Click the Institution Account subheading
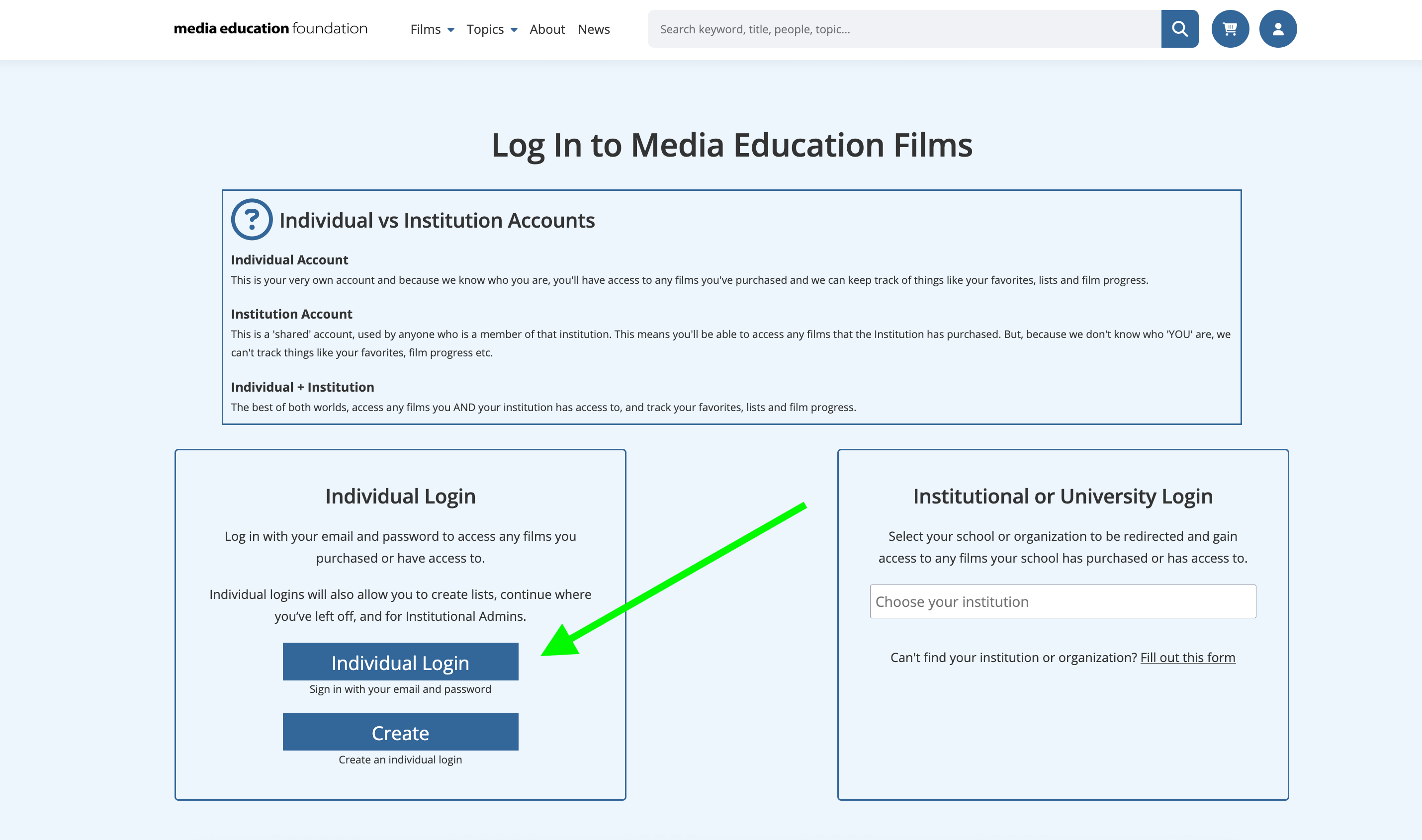Image resolution: width=1422 pixels, height=840 pixels. (x=291, y=314)
